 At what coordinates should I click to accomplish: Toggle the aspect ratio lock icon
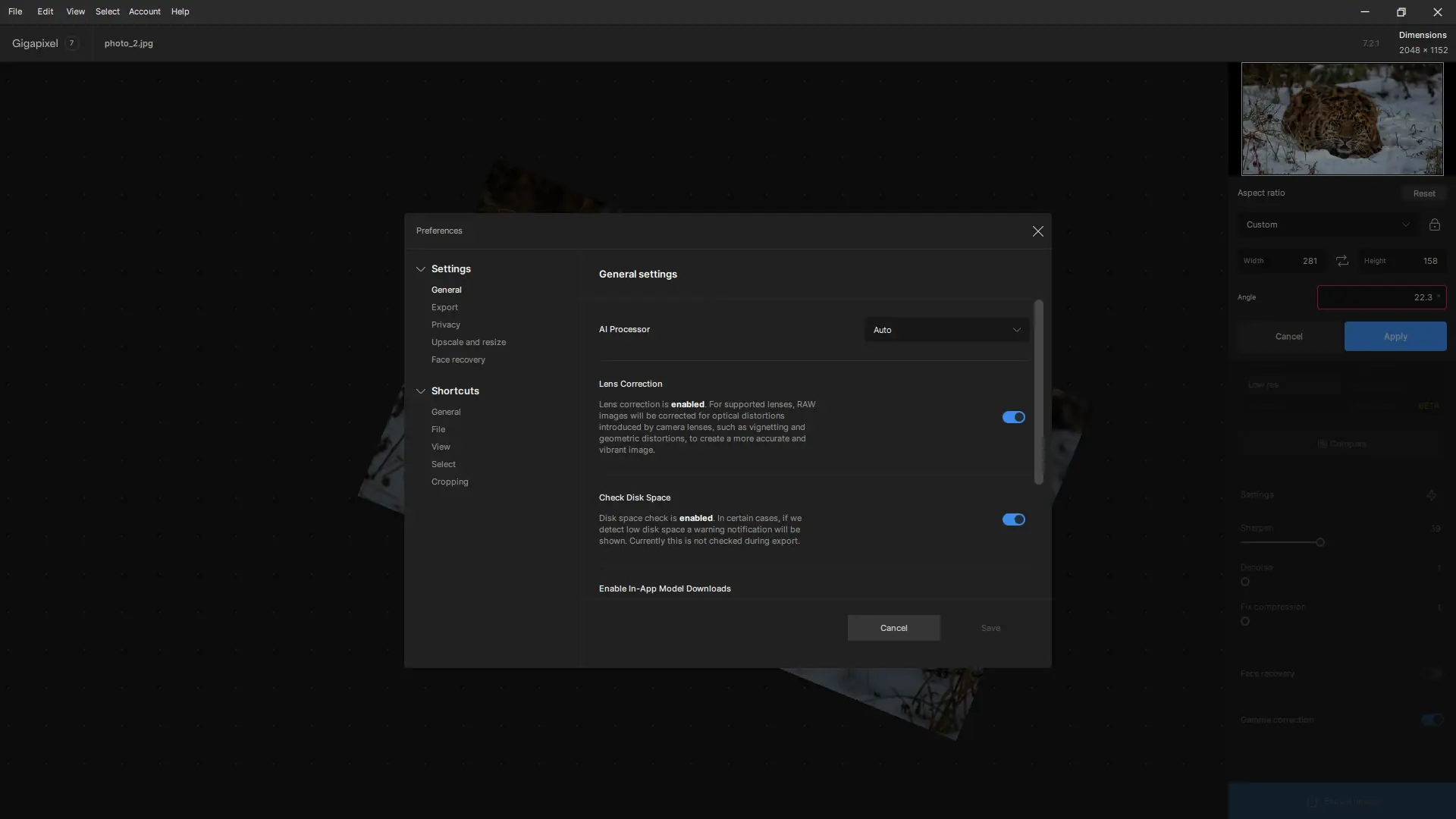point(1434,224)
